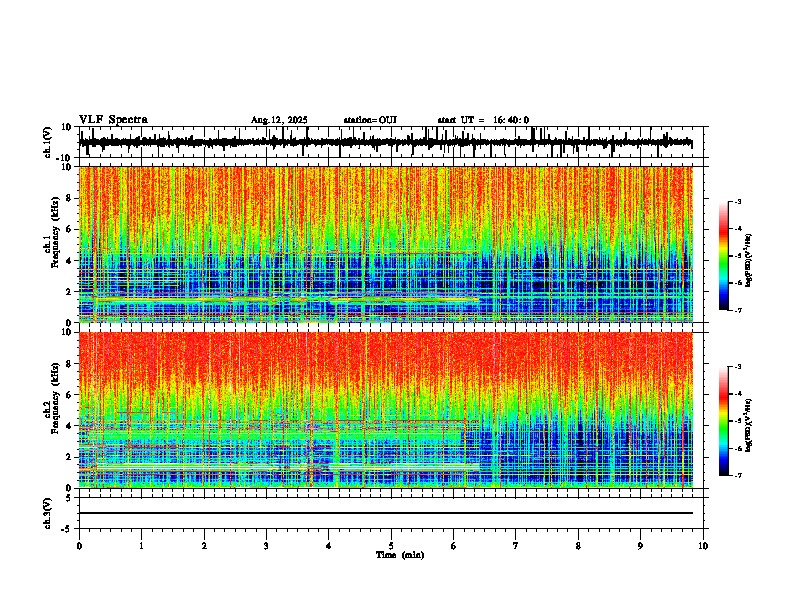Click the "-7" label on ch.1 color bar

(737, 310)
